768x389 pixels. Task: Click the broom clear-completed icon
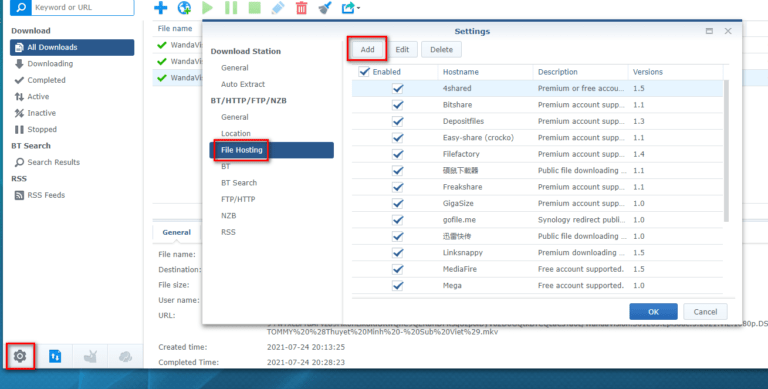[x=325, y=7]
